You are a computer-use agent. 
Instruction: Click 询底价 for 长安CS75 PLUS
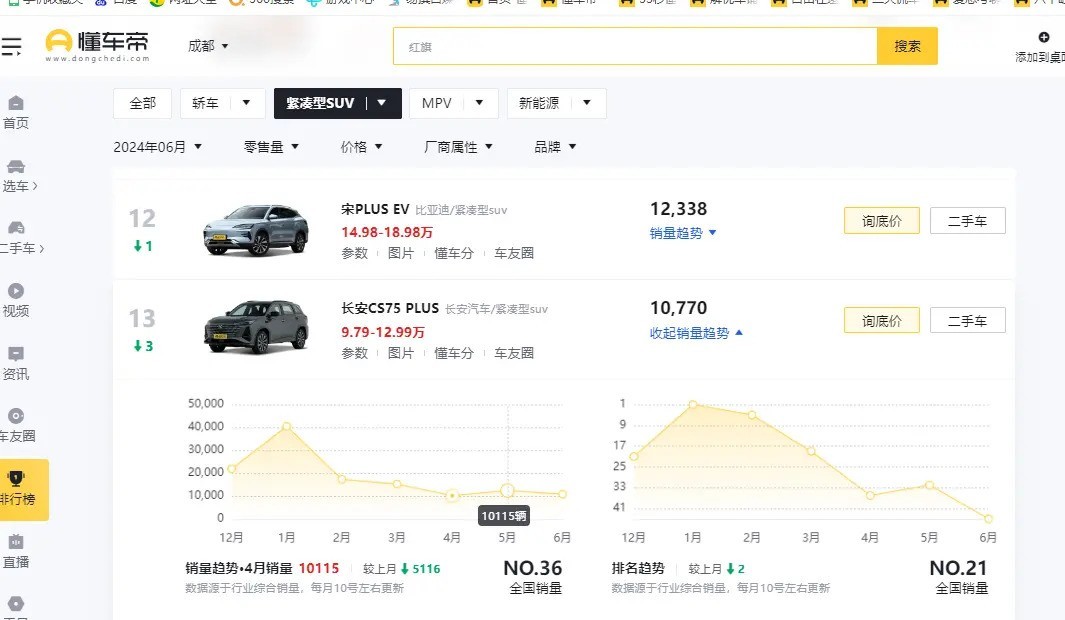pyautogui.click(x=882, y=321)
